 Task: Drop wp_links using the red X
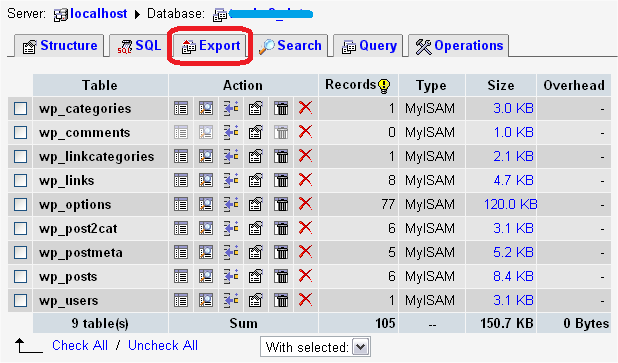pyautogui.click(x=305, y=179)
